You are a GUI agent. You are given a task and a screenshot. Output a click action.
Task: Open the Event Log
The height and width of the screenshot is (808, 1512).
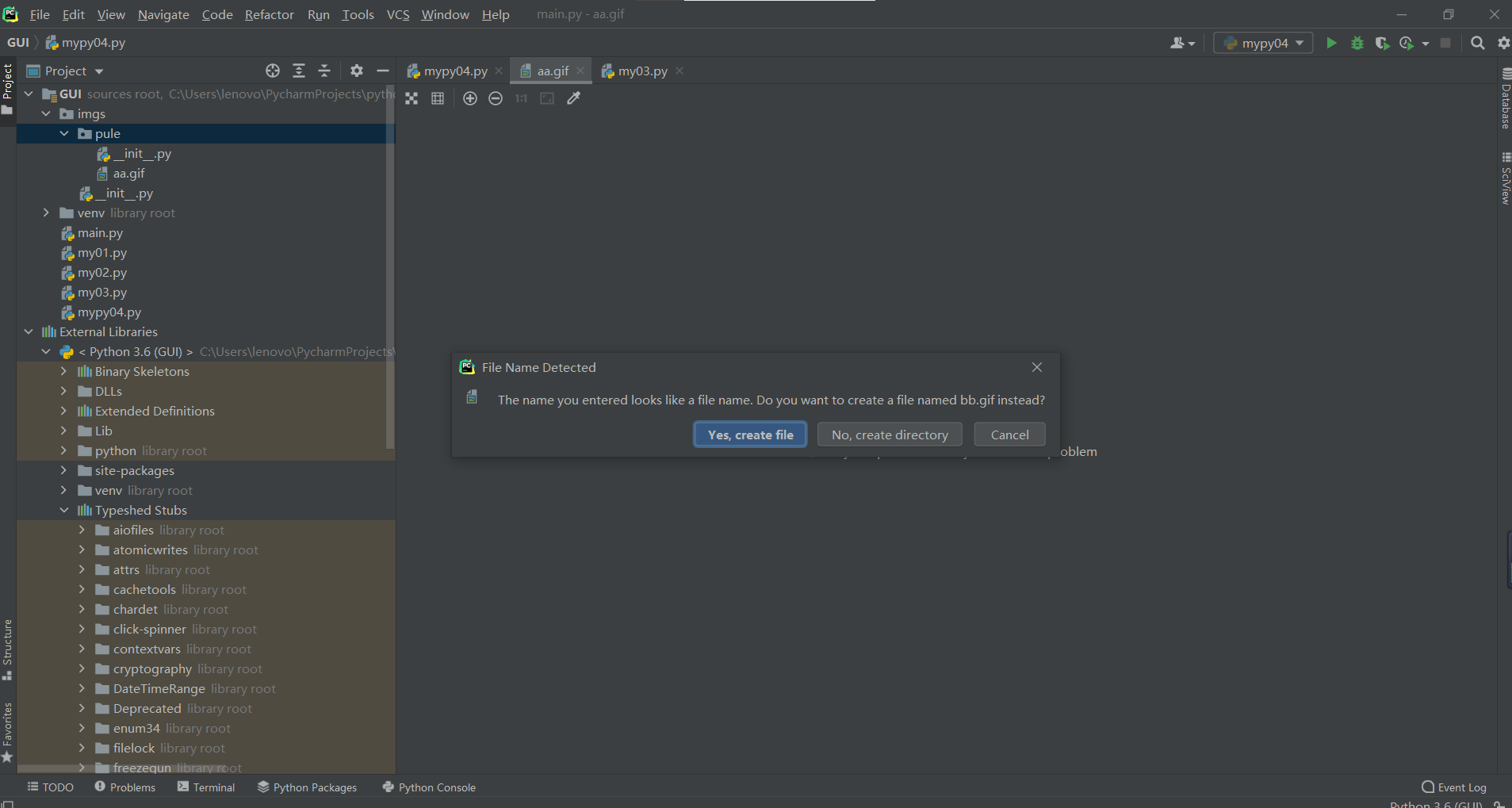point(1454,787)
